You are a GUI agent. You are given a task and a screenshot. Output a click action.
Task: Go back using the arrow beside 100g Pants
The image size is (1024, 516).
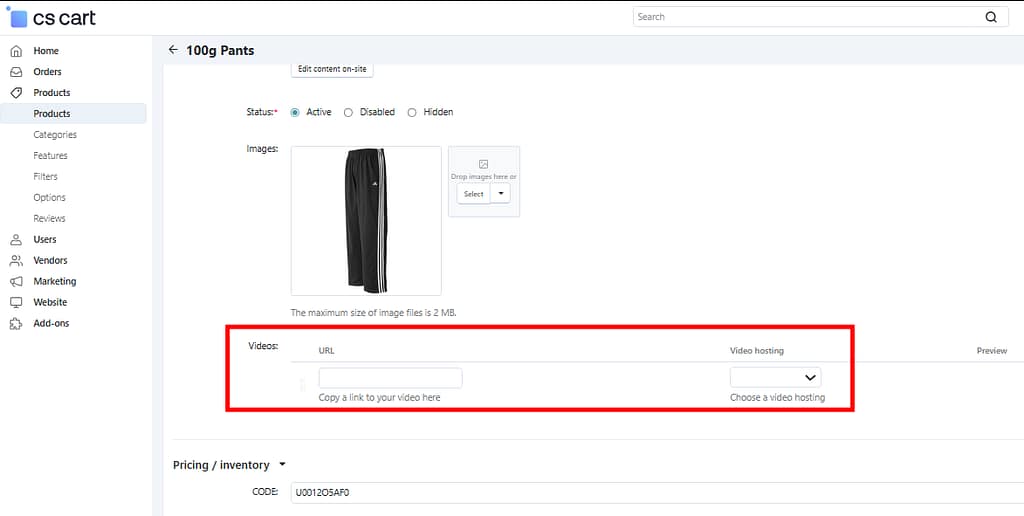(172, 50)
